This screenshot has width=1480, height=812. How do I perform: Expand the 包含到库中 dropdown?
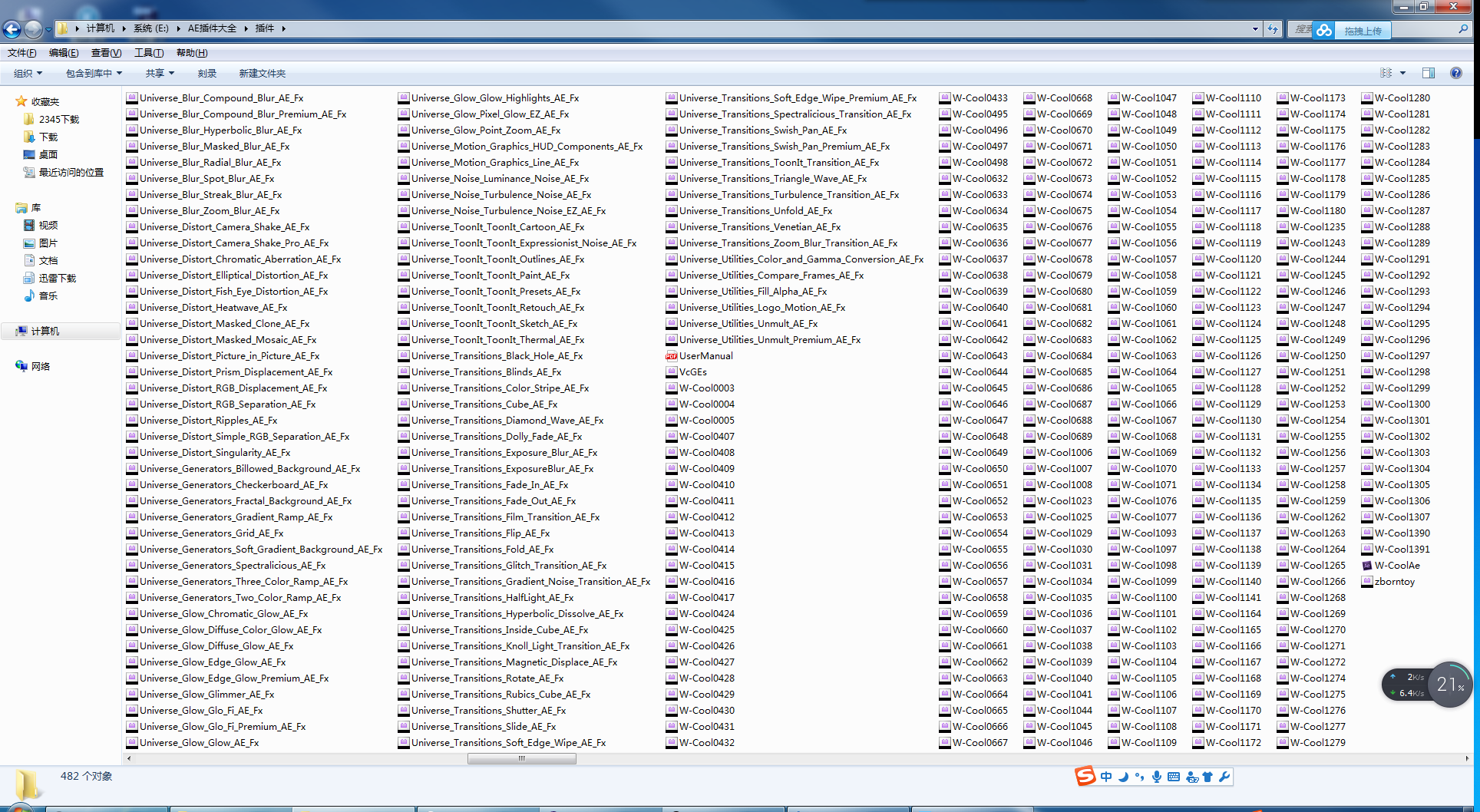pos(94,74)
